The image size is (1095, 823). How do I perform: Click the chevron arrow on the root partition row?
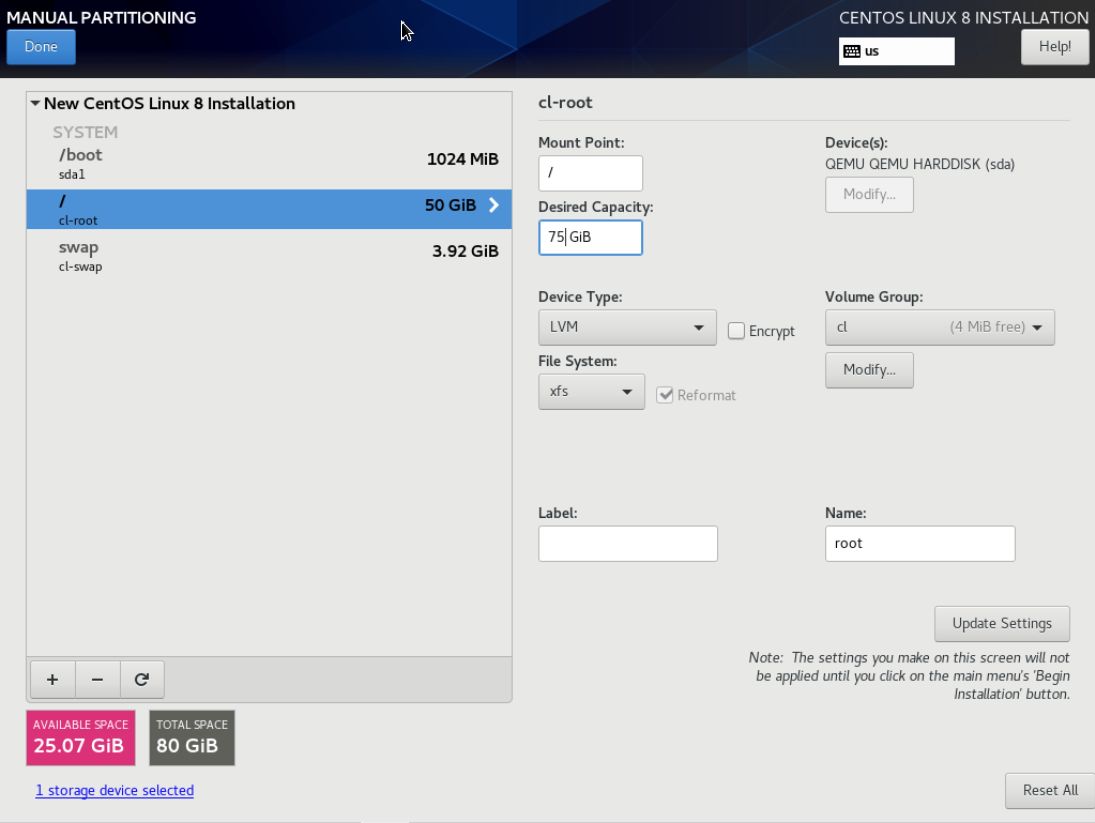coord(494,205)
